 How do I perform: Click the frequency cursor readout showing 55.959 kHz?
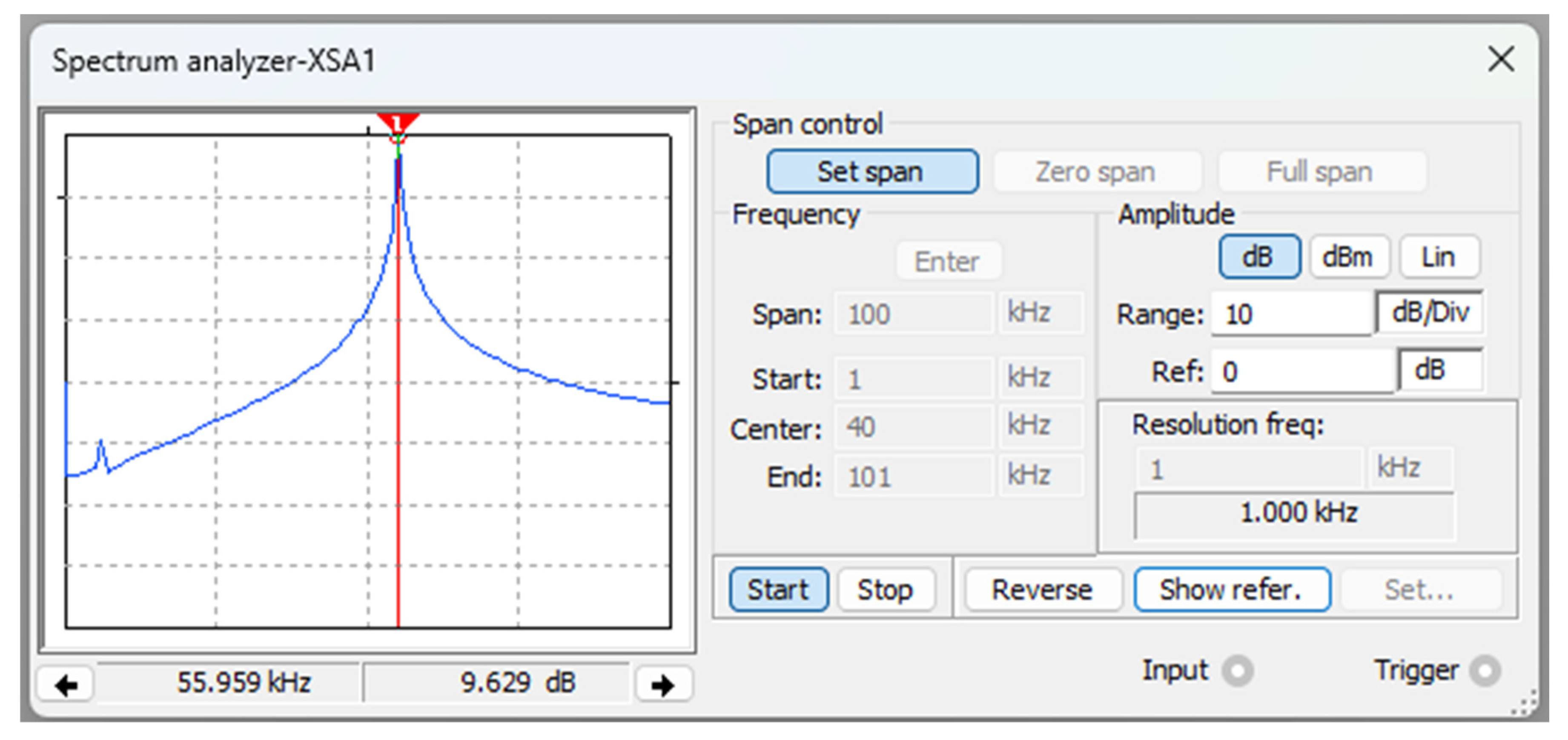point(244,682)
